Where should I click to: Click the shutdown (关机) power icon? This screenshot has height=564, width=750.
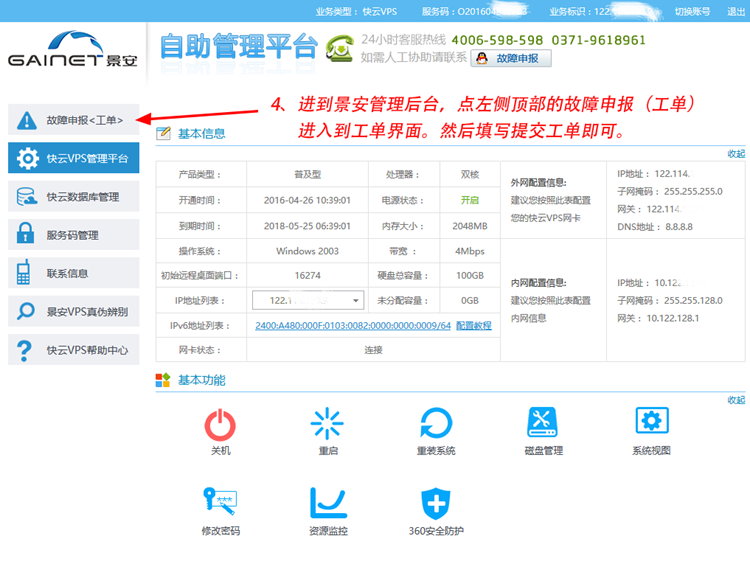coord(220,424)
